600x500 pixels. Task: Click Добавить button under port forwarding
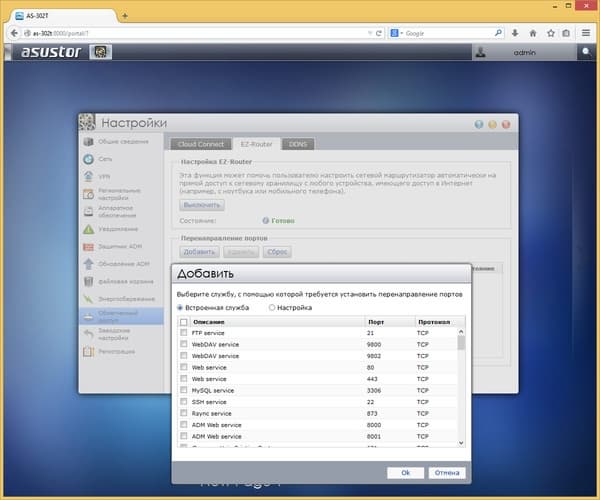tap(199, 252)
